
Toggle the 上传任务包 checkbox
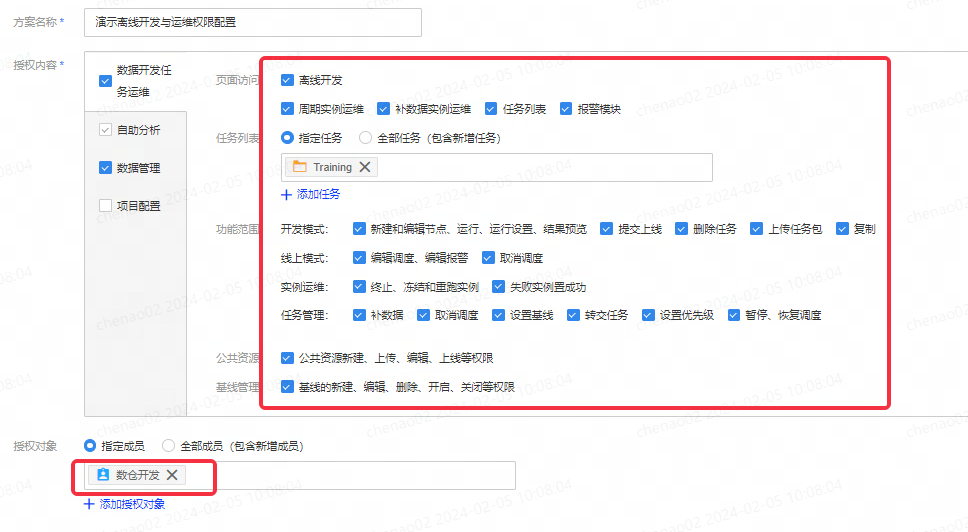click(x=756, y=229)
